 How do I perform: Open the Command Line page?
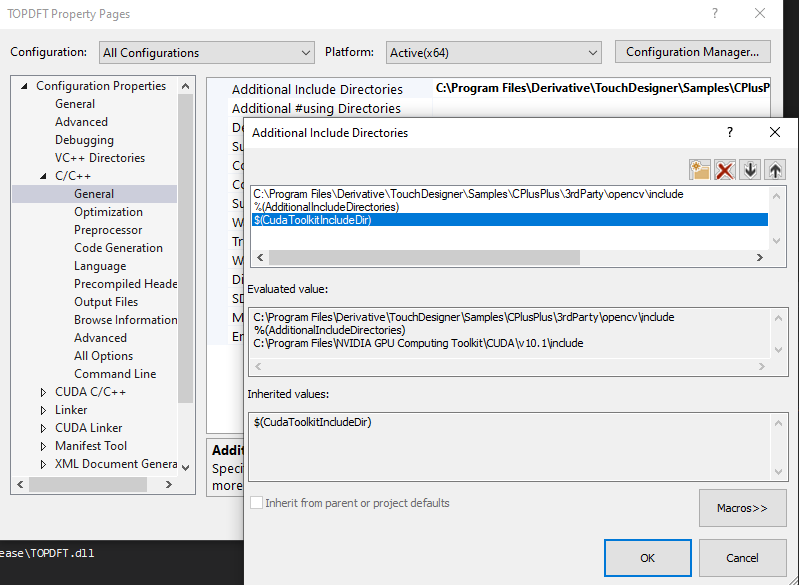[x=115, y=374]
